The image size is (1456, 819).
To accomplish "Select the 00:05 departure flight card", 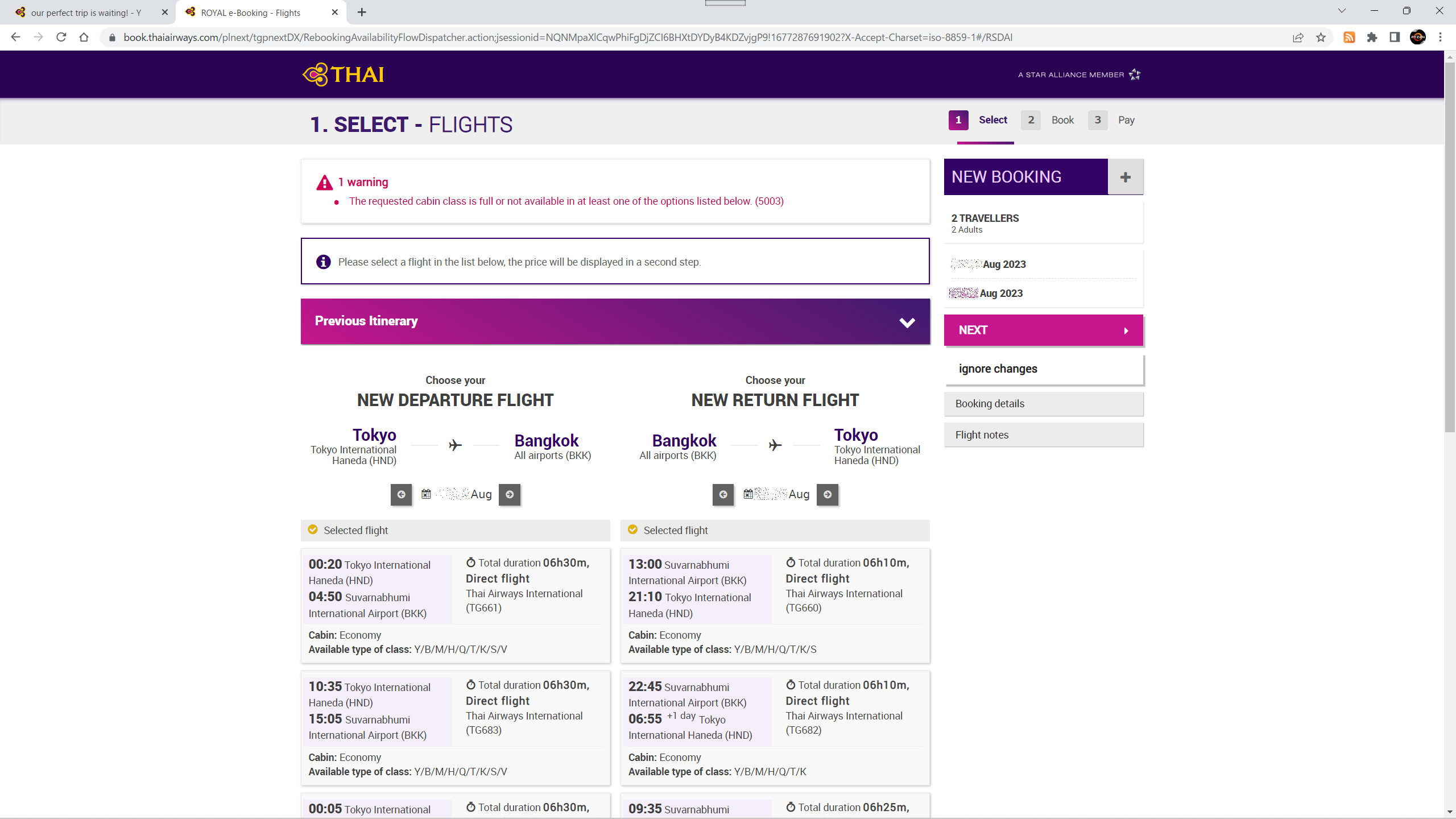I will coord(455,806).
